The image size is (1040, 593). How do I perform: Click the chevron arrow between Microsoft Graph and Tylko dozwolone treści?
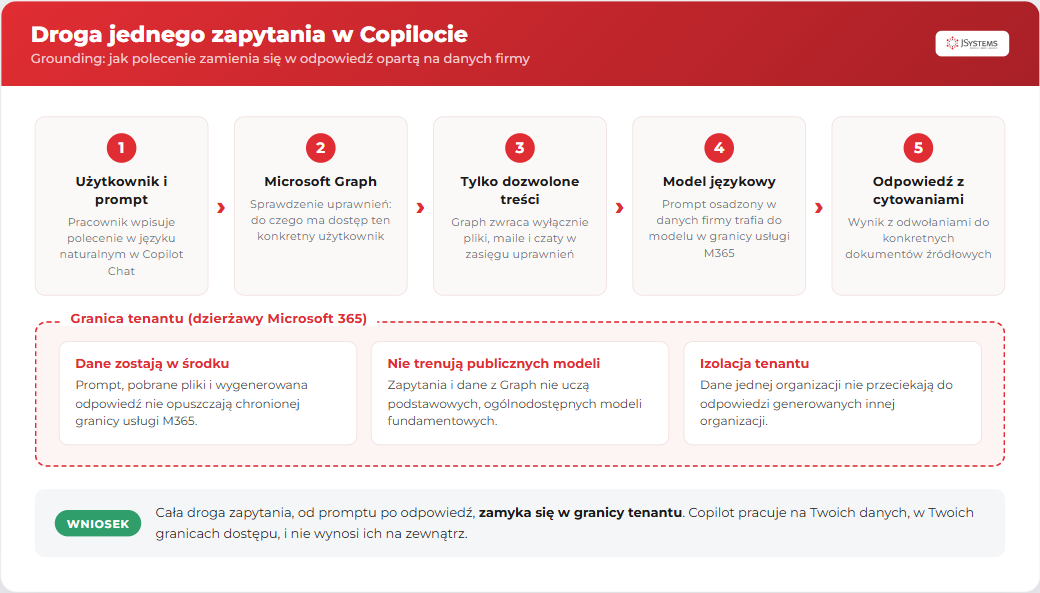point(420,208)
